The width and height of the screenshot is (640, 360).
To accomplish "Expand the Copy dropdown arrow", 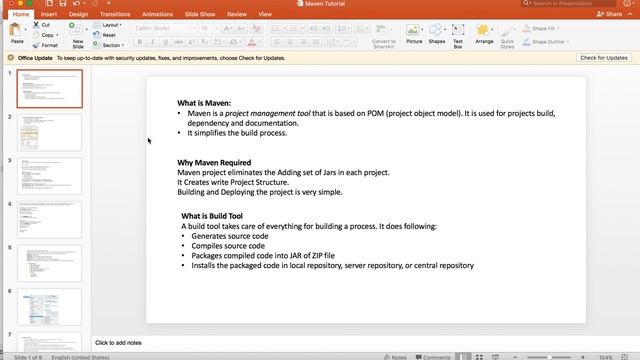I will click(57, 35).
